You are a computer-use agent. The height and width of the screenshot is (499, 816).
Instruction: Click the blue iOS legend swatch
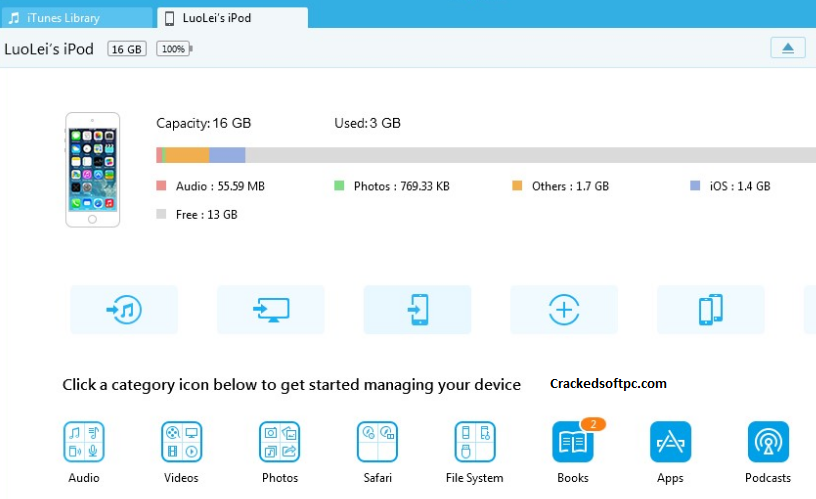(695, 185)
